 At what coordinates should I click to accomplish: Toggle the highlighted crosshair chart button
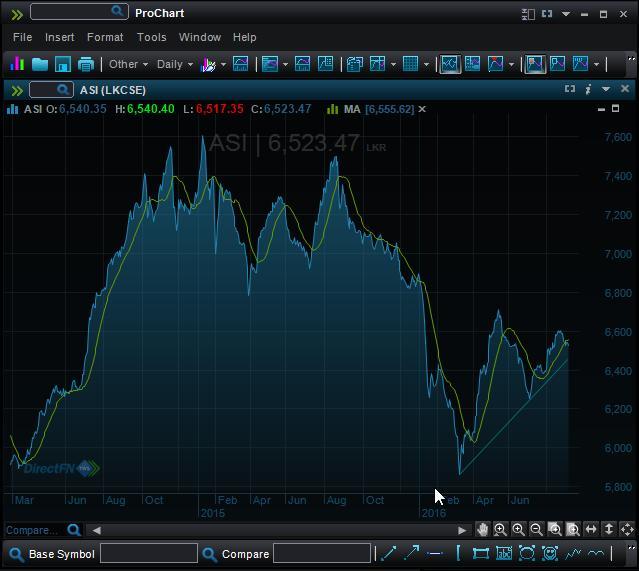click(x=535, y=64)
